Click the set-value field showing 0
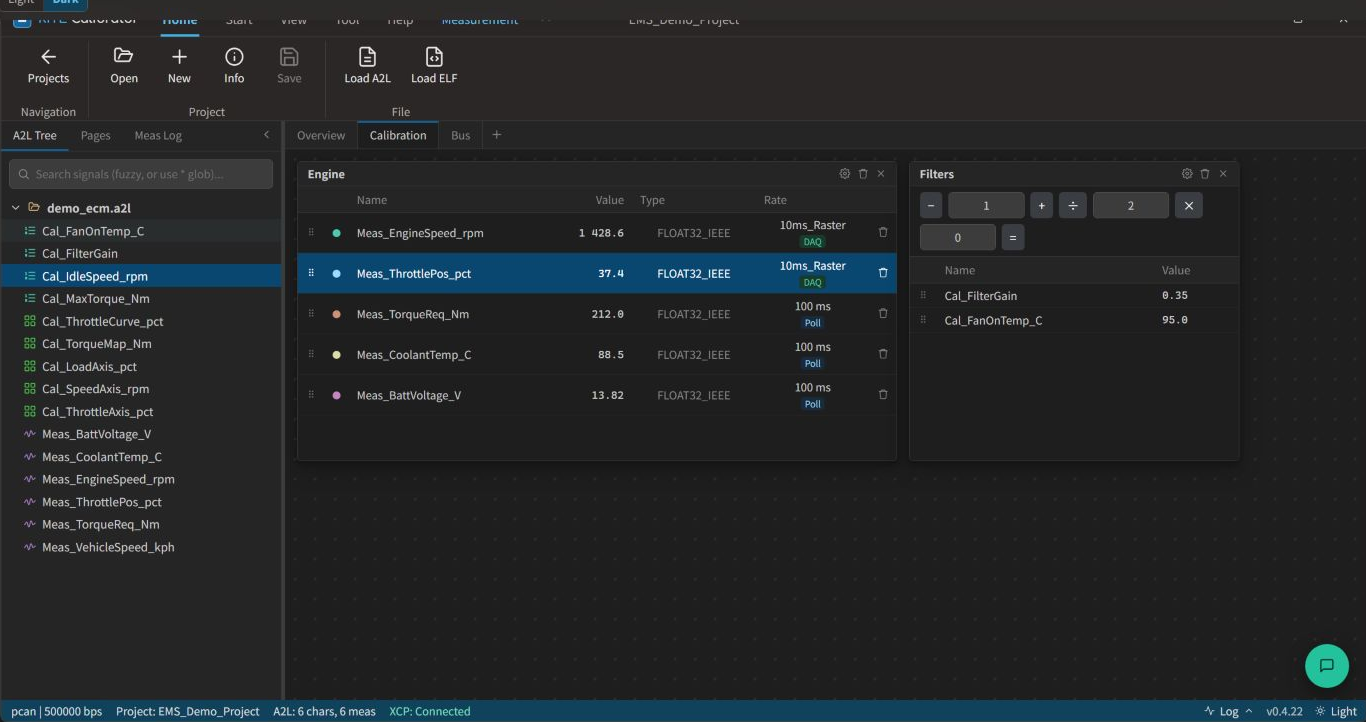Screen dimensions: 1366x722 [958, 238]
